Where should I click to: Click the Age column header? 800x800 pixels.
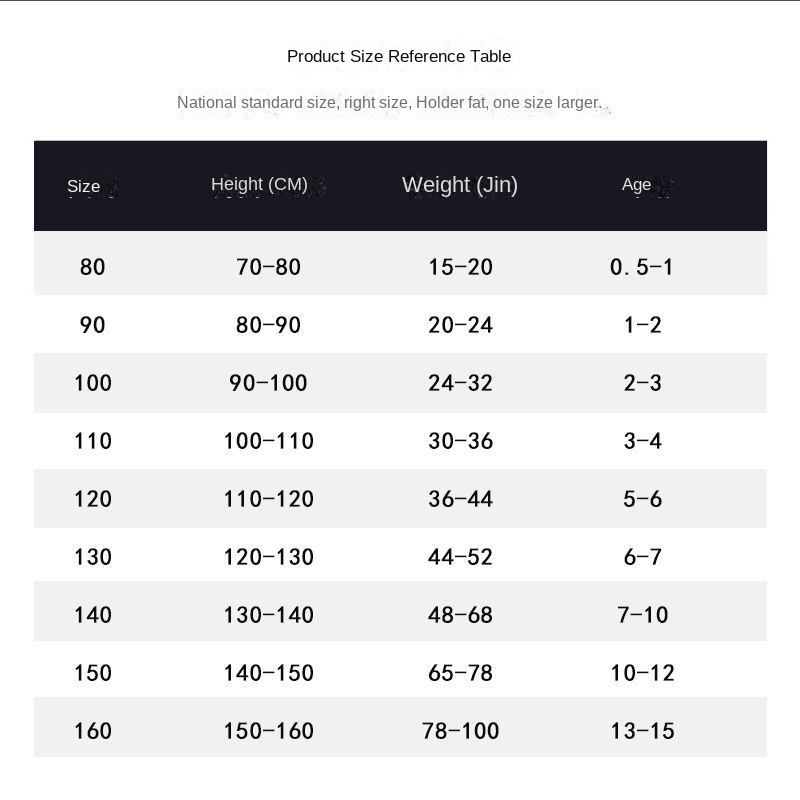636,184
